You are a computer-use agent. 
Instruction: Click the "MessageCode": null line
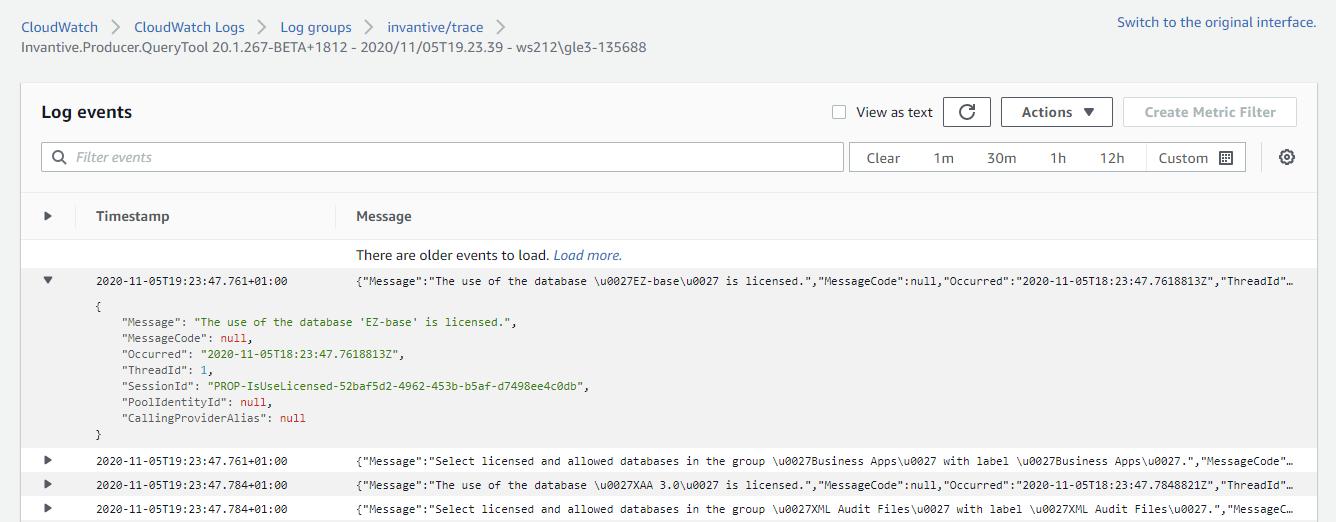coord(187,338)
